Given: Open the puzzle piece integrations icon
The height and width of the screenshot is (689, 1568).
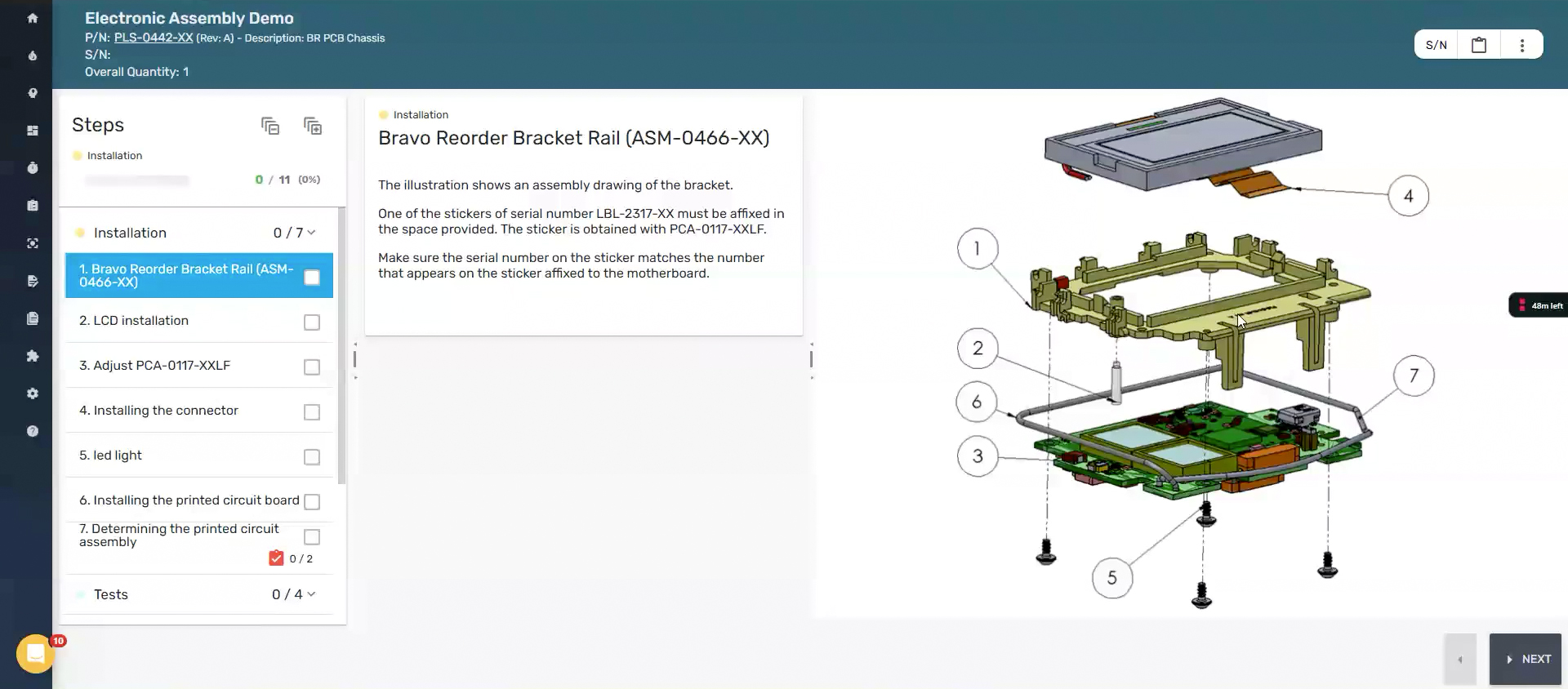Looking at the screenshot, I should [33, 356].
